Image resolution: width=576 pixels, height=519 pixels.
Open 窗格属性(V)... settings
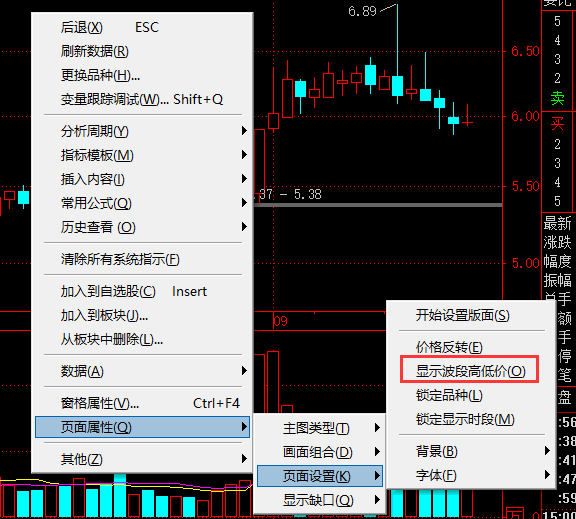[143, 403]
